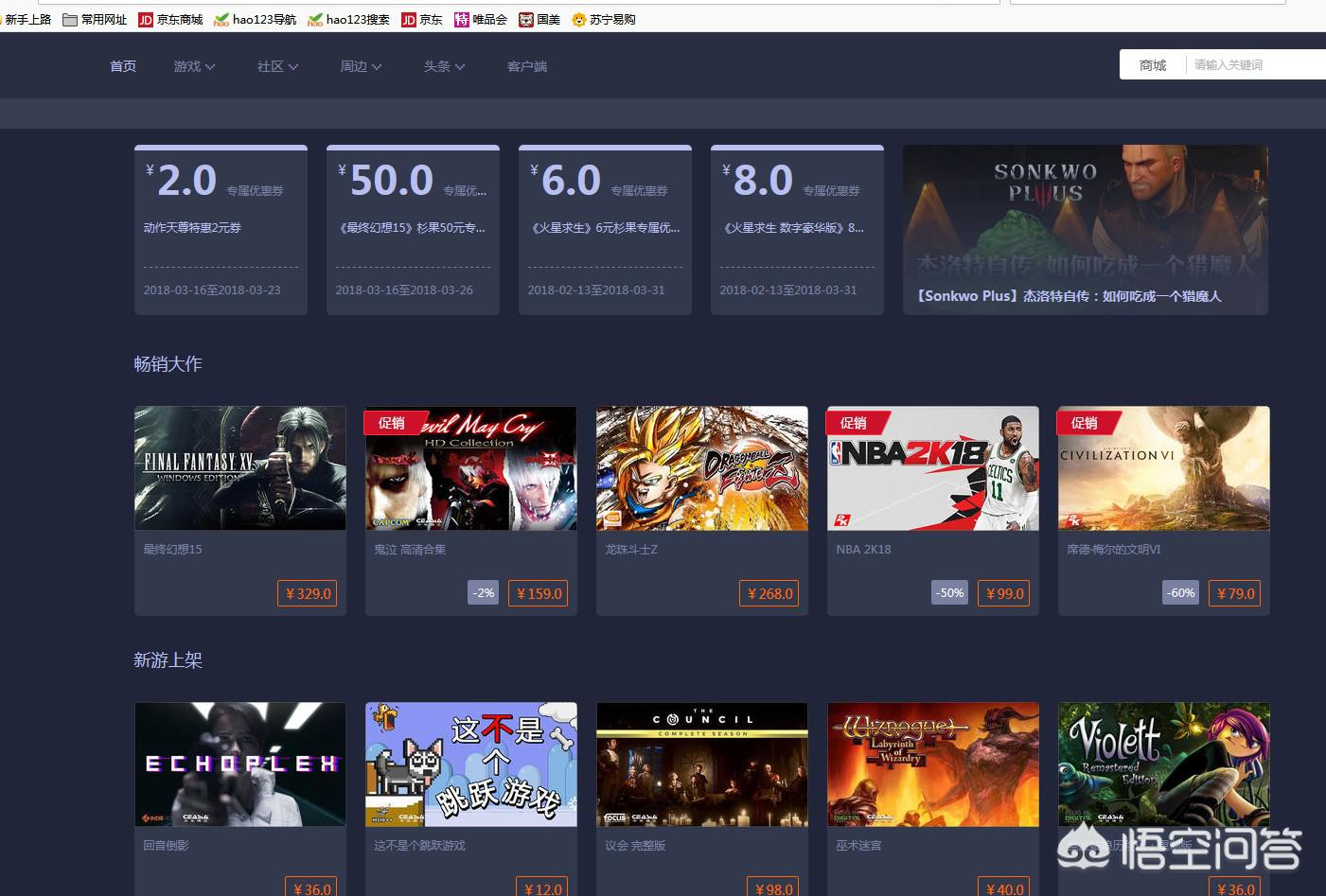Click the hao123导航 bookmark icon
Screen dimensions: 1326x896
click(x=221, y=19)
